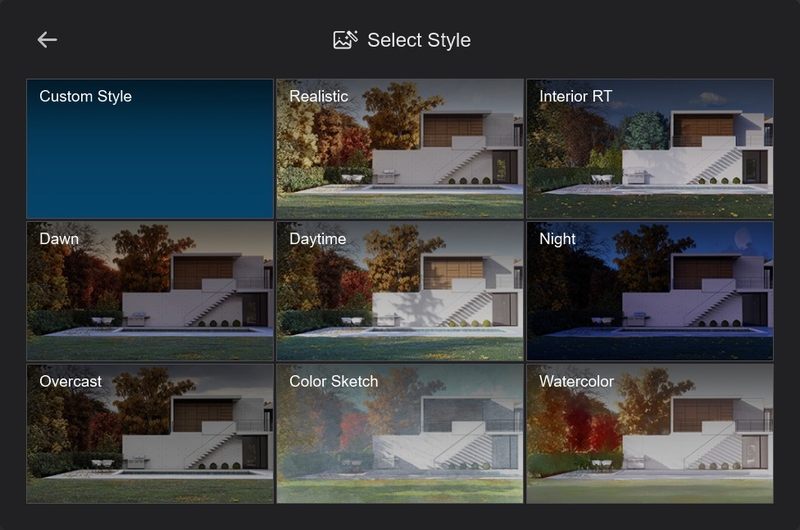Choose the Custom Style blue tile
The width and height of the screenshot is (800, 530).
[x=150, y=149]
